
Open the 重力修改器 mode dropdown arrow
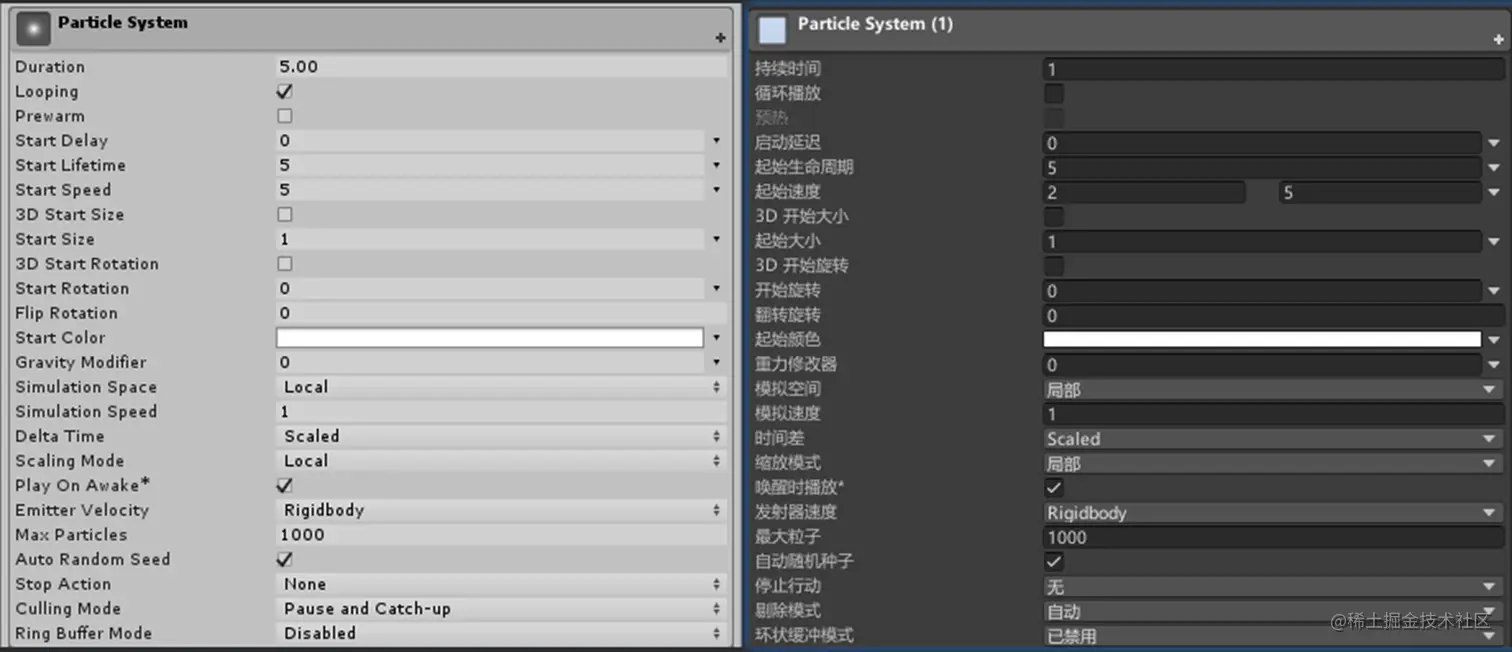click(x=1494, y=366)
